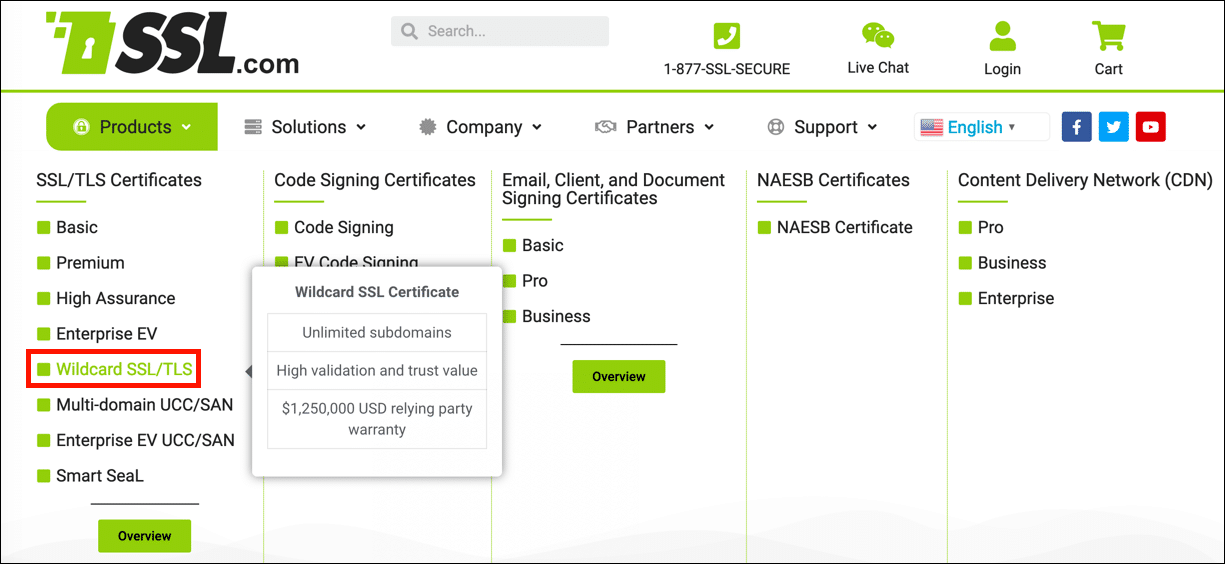Click the YouTube social icon
This screenshot has height=564, width=1225.
(x=1151, y=127)
